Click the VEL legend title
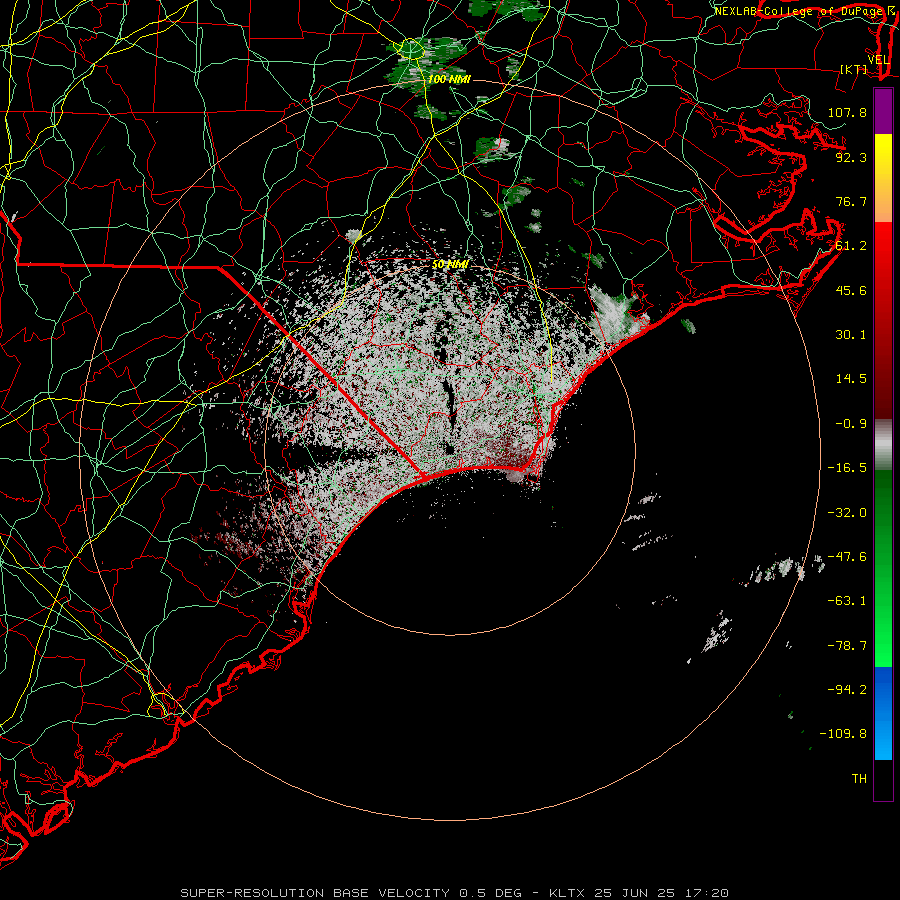Screen dimensions: 900x900 point(878,60)
